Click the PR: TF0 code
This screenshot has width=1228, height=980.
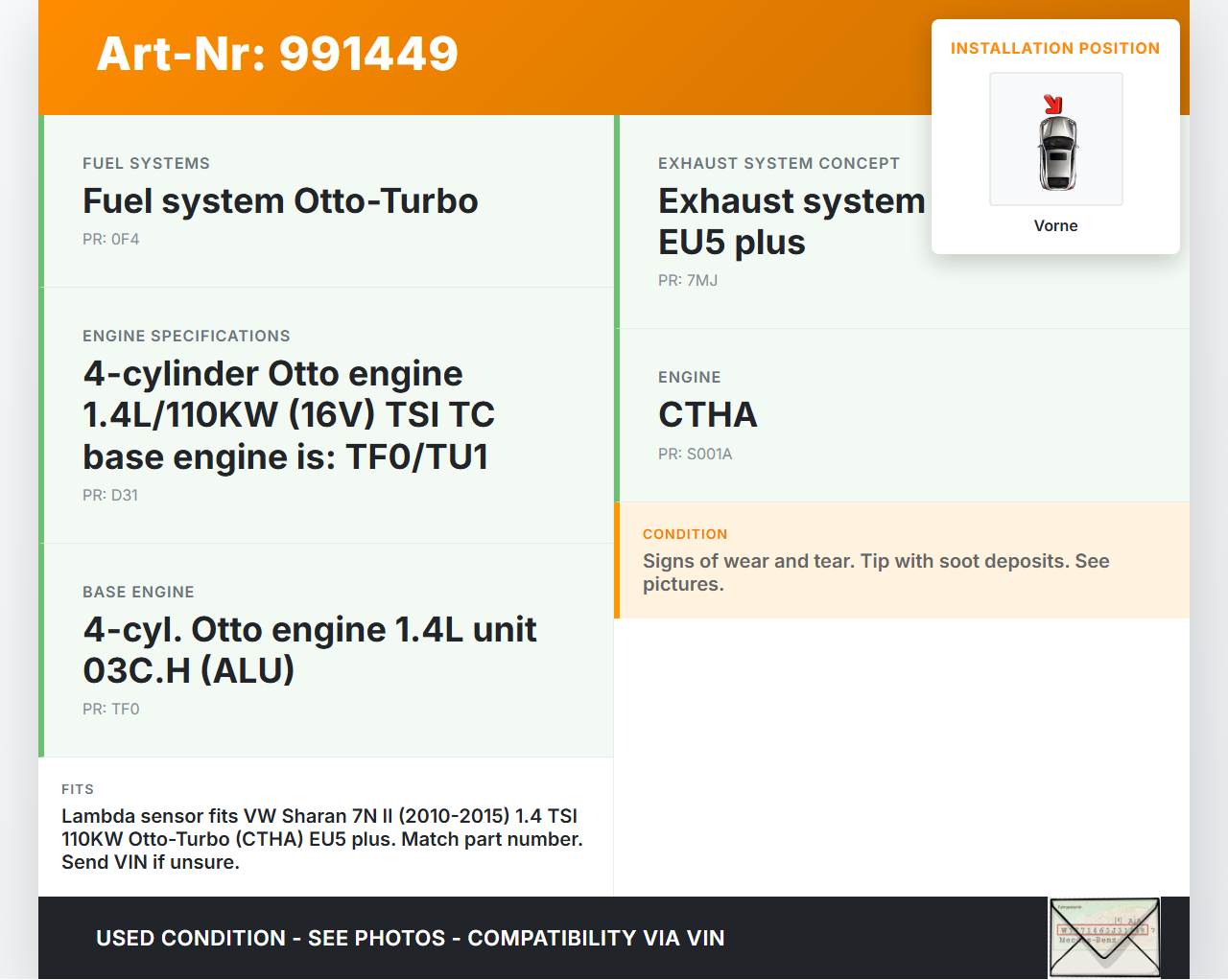[111, 709]
